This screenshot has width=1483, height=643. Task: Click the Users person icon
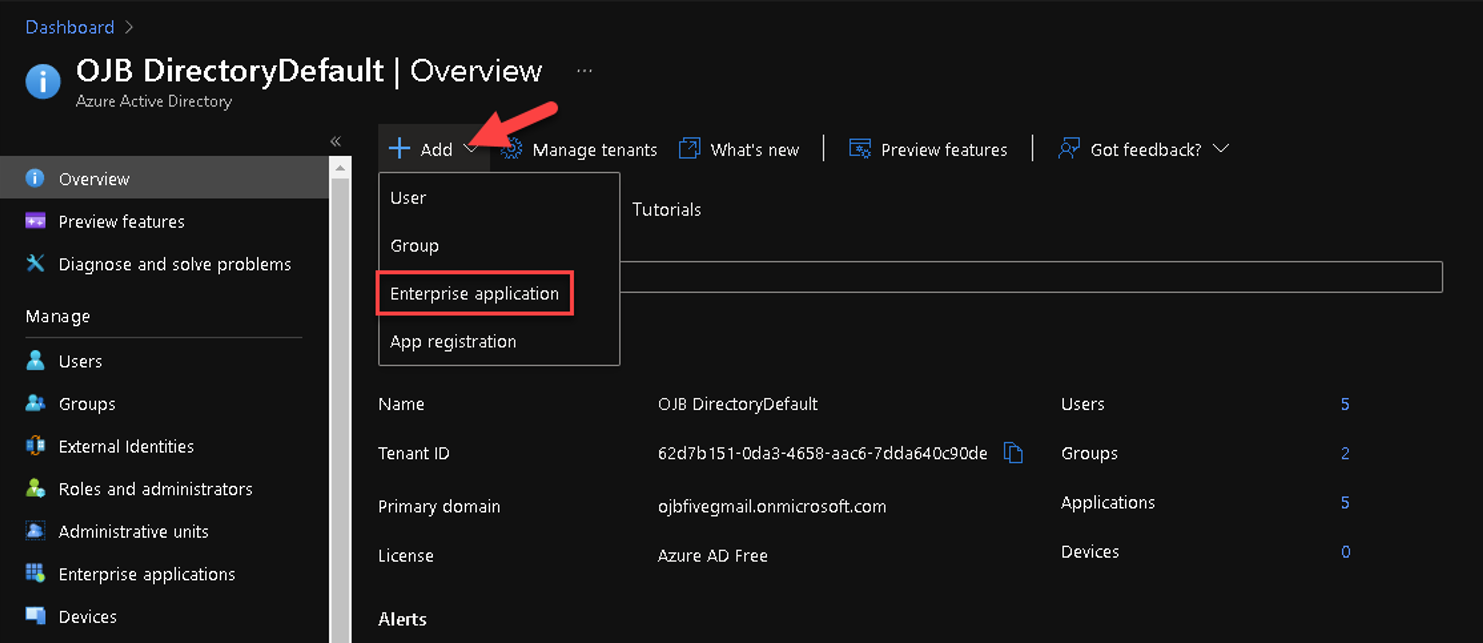[35, 361]
